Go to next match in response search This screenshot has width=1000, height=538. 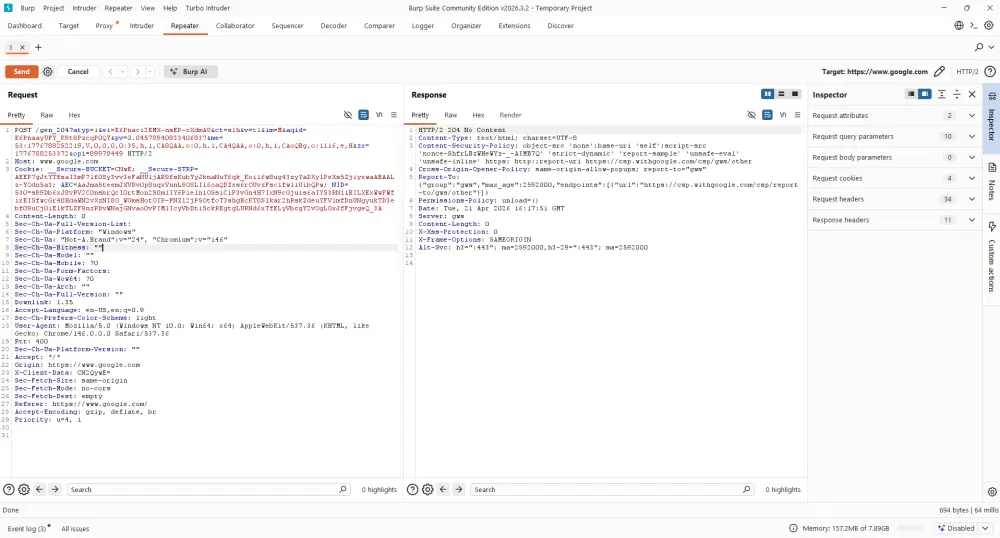point(459,490)
